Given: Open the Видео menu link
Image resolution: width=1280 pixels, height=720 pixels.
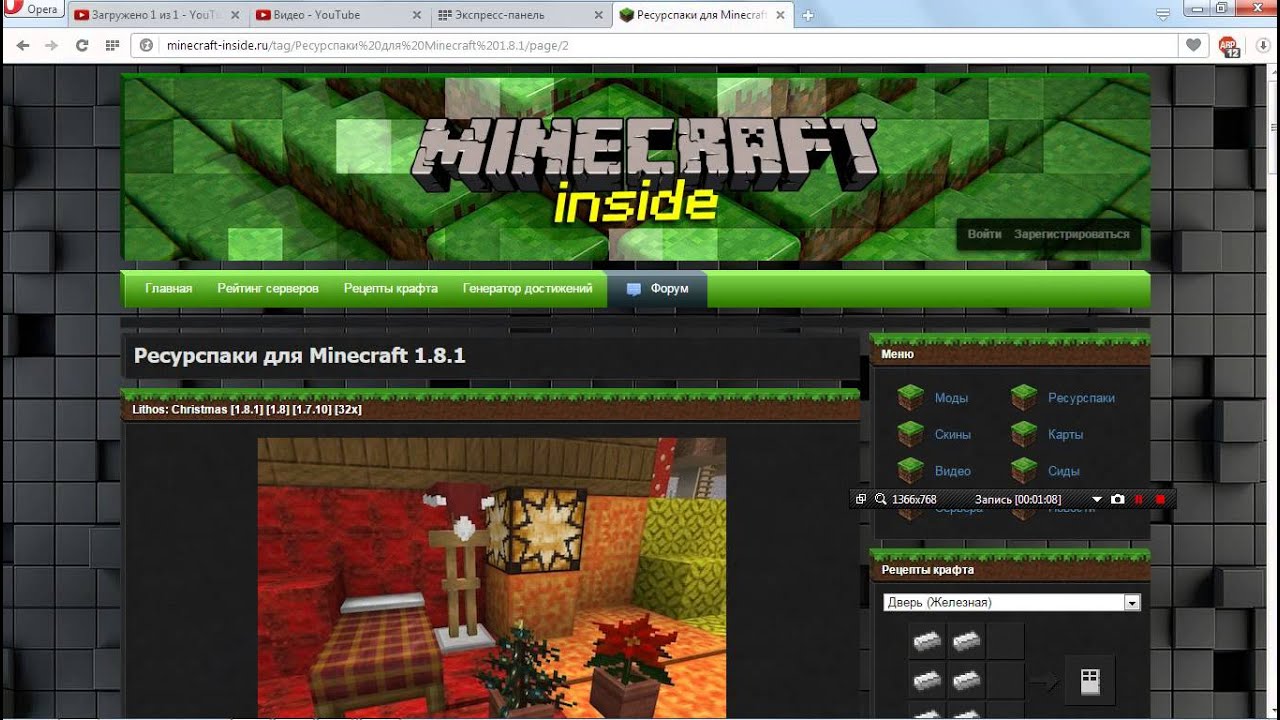Looking at the screenshot, I should coord(953,470).
